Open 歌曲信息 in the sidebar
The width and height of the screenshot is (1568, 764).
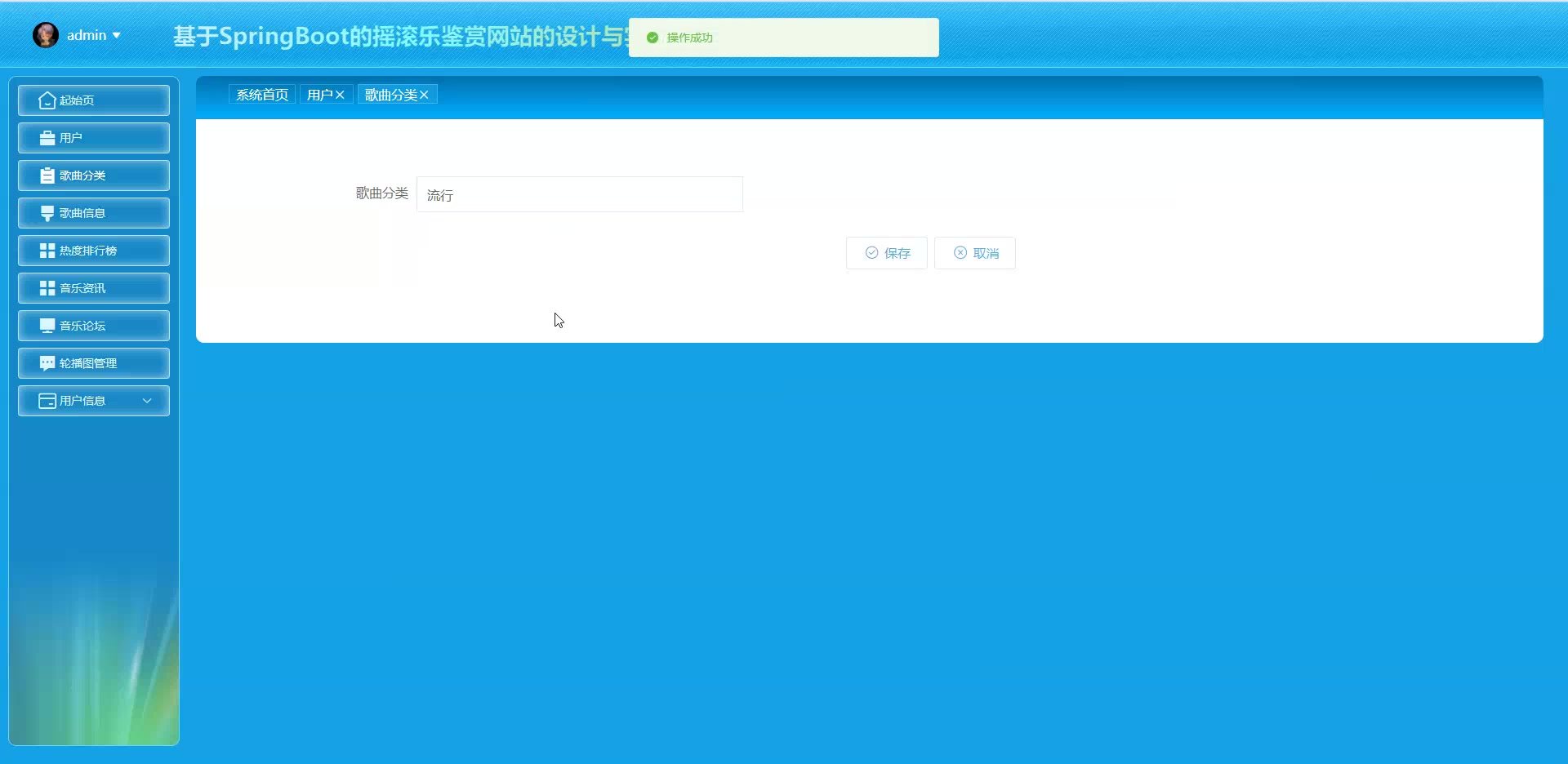point(94,213)
